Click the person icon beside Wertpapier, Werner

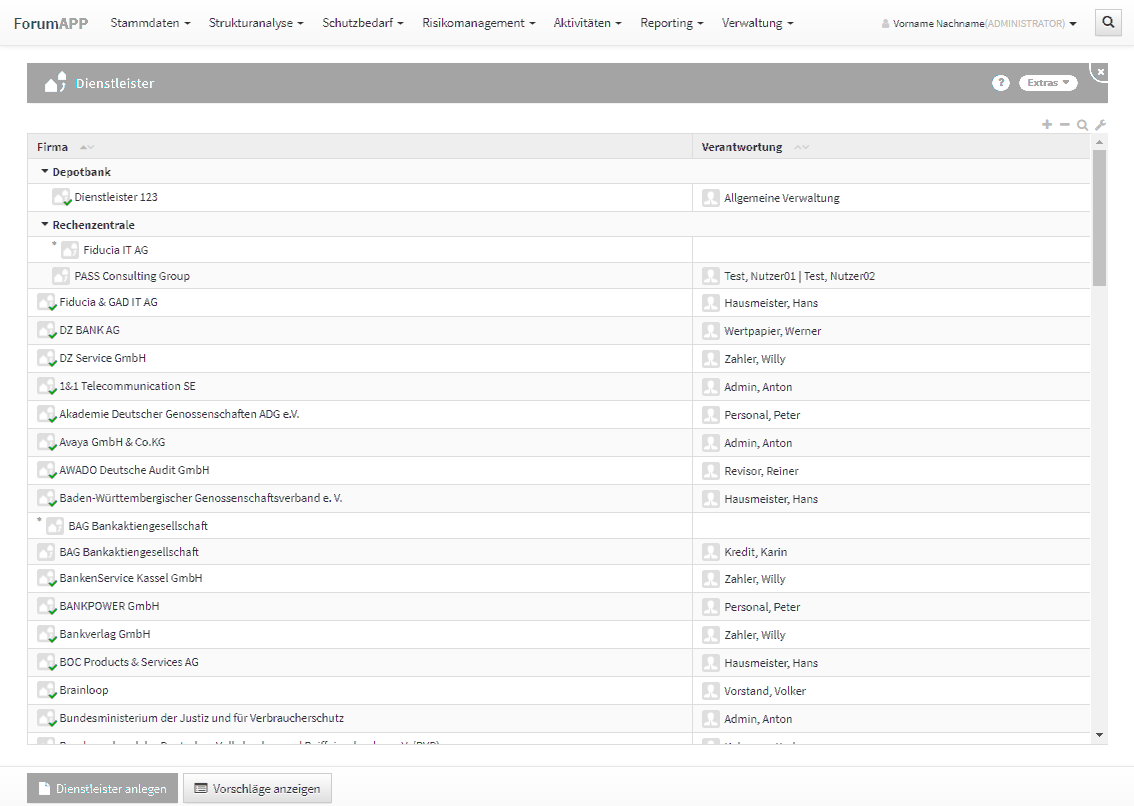[x=711, y=331]
